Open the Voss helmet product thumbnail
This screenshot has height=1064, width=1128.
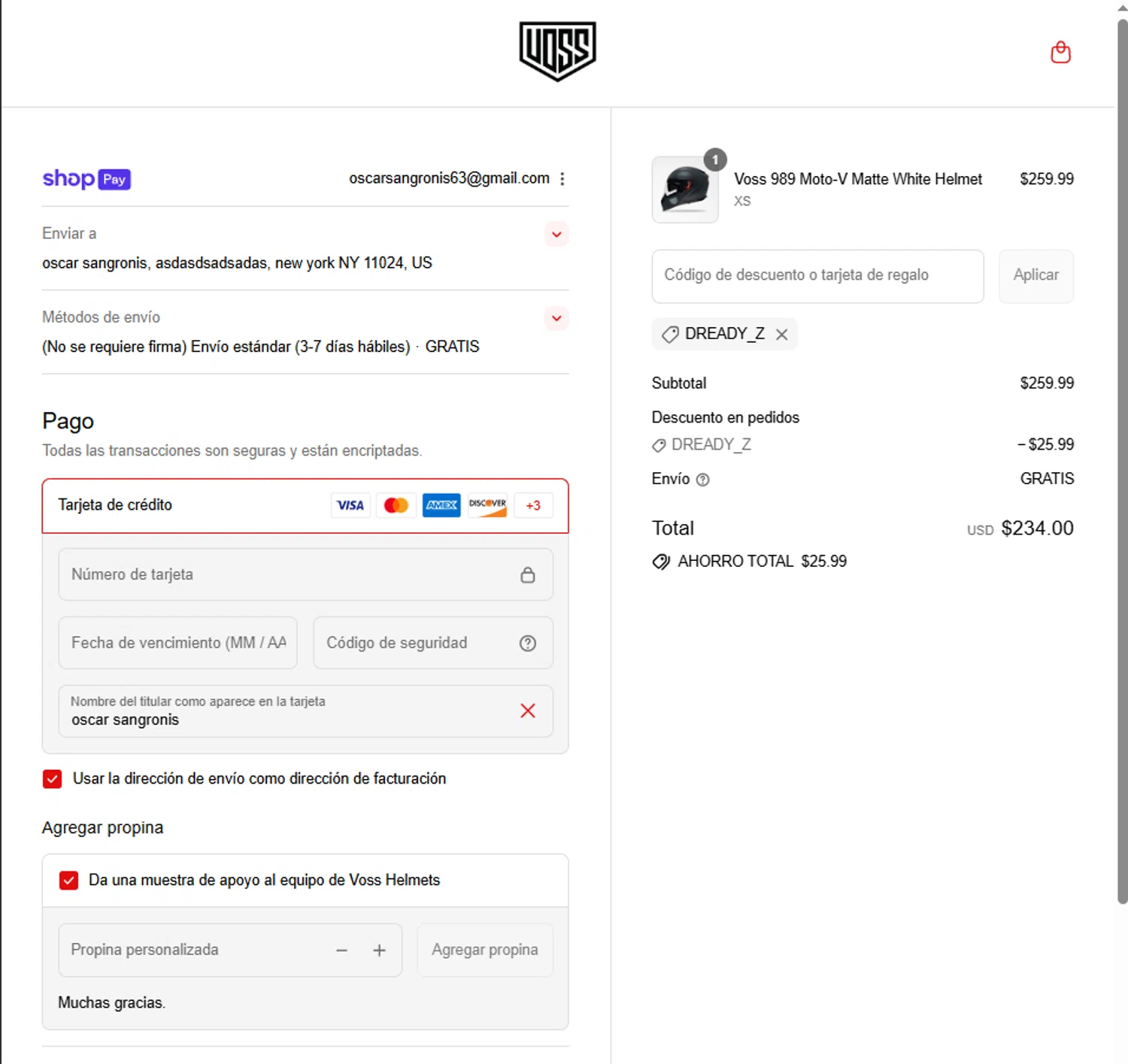(685, 189)
